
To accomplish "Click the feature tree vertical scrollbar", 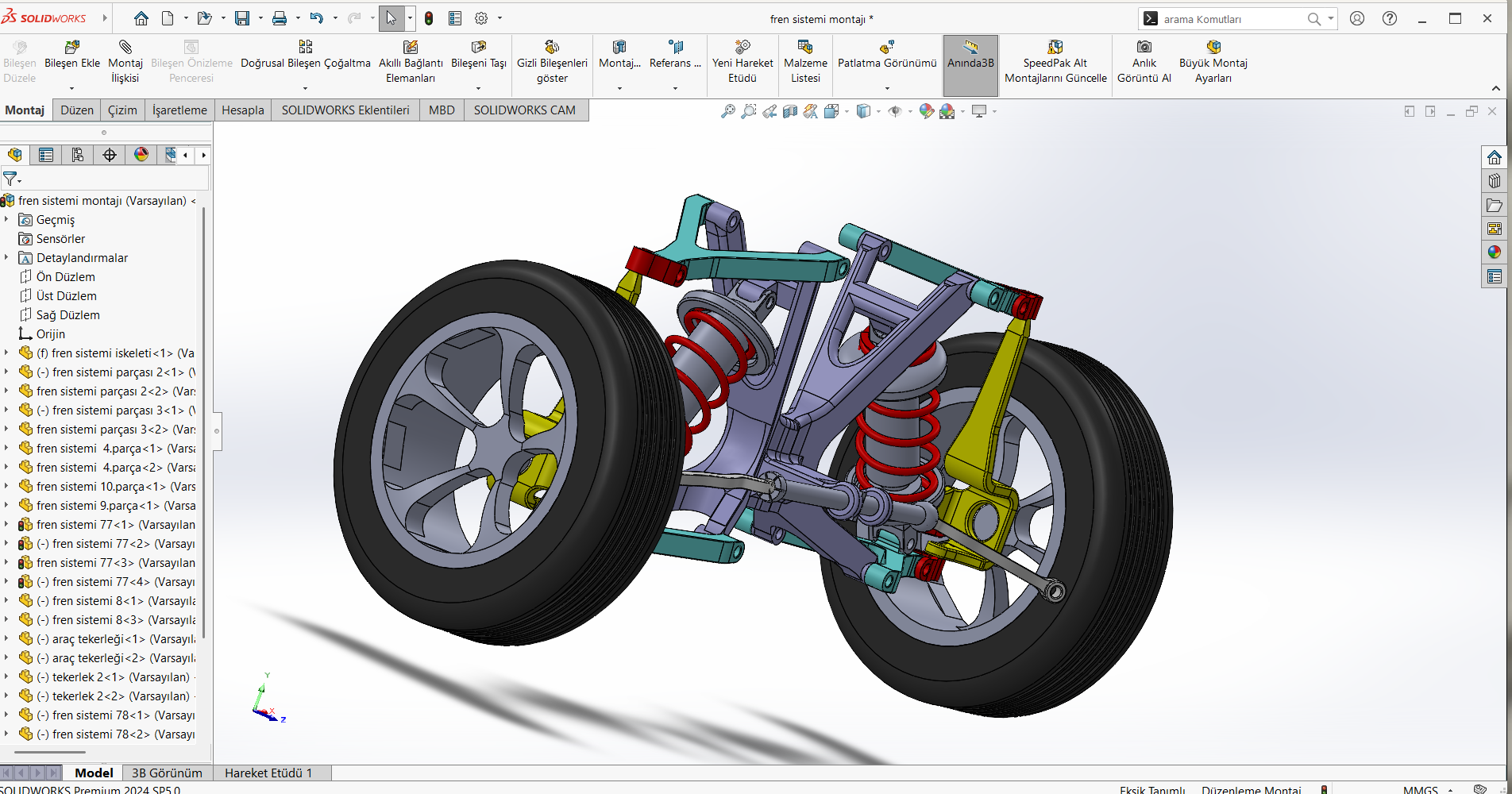I will [204, 422].
